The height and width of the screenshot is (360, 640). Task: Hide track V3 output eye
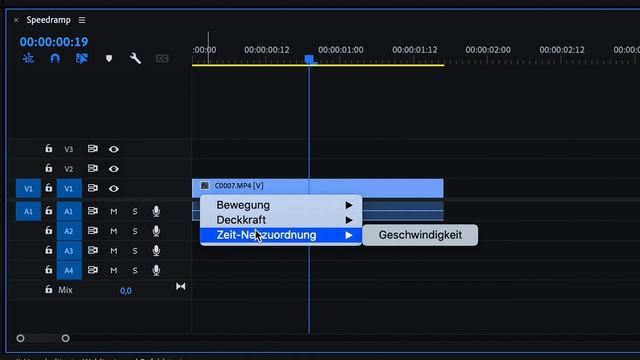114,149
